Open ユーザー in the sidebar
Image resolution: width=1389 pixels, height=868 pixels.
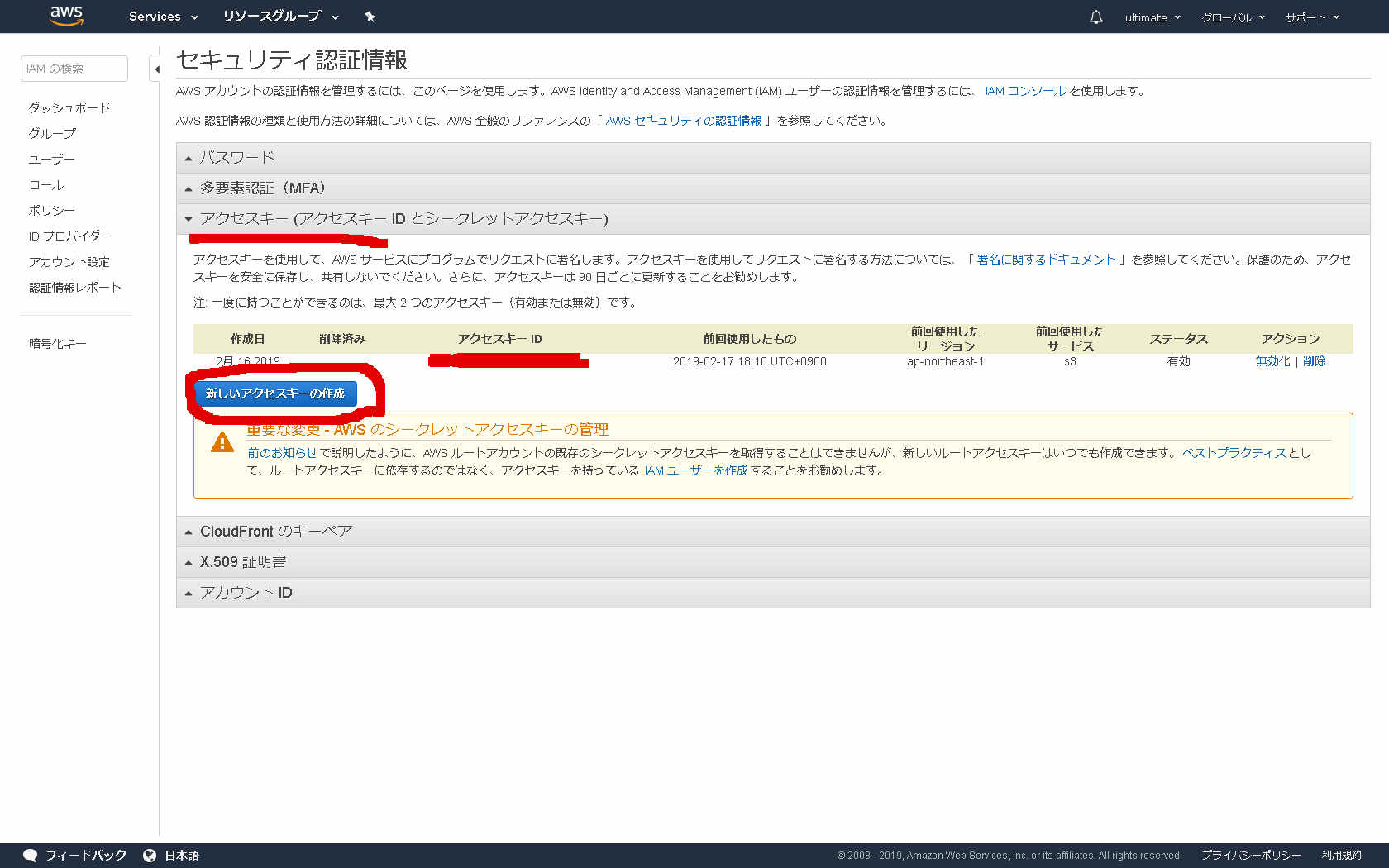(52, 159)
